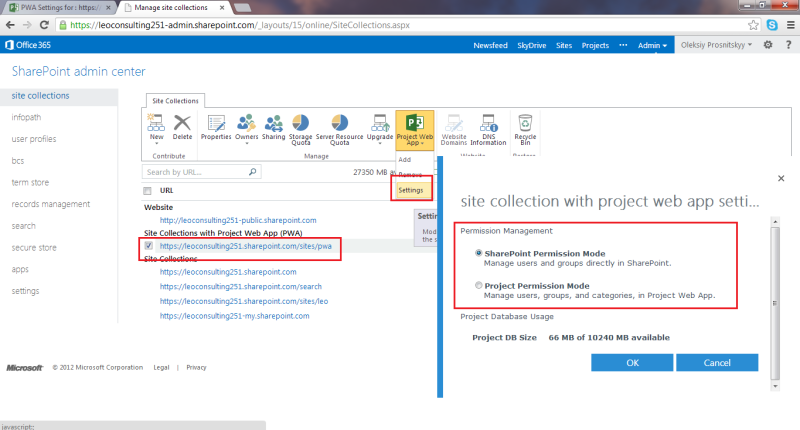Click the Search by URL input field
The height and width of the screenshot is (430, 800).
point(202,172)
